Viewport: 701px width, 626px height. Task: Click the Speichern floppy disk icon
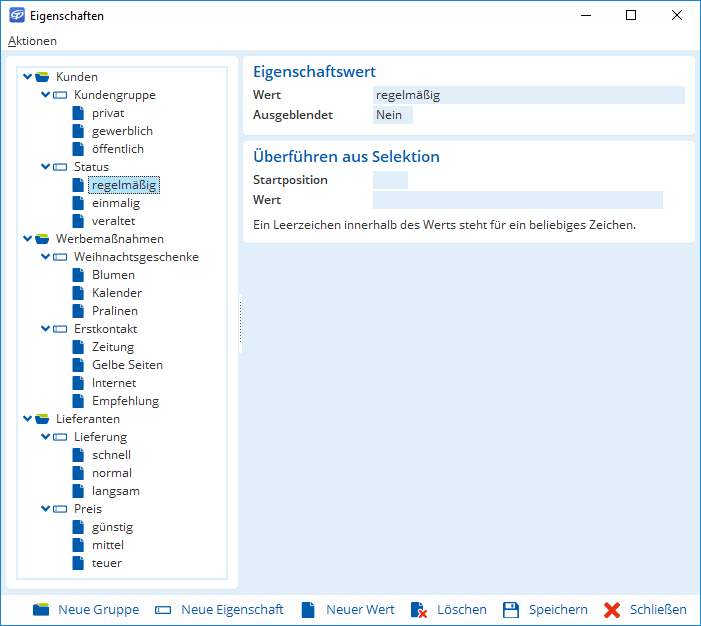coord(511,610)
